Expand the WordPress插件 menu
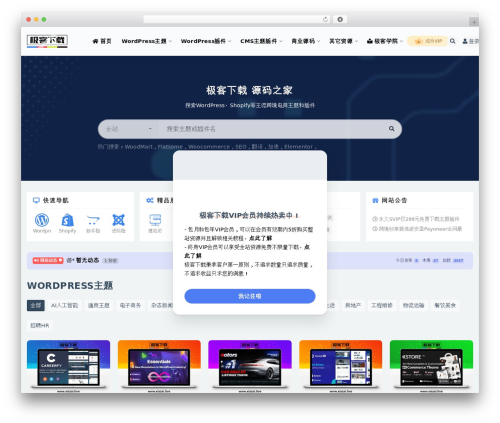Viewport: 500px width, 423px height. point(206,41)
